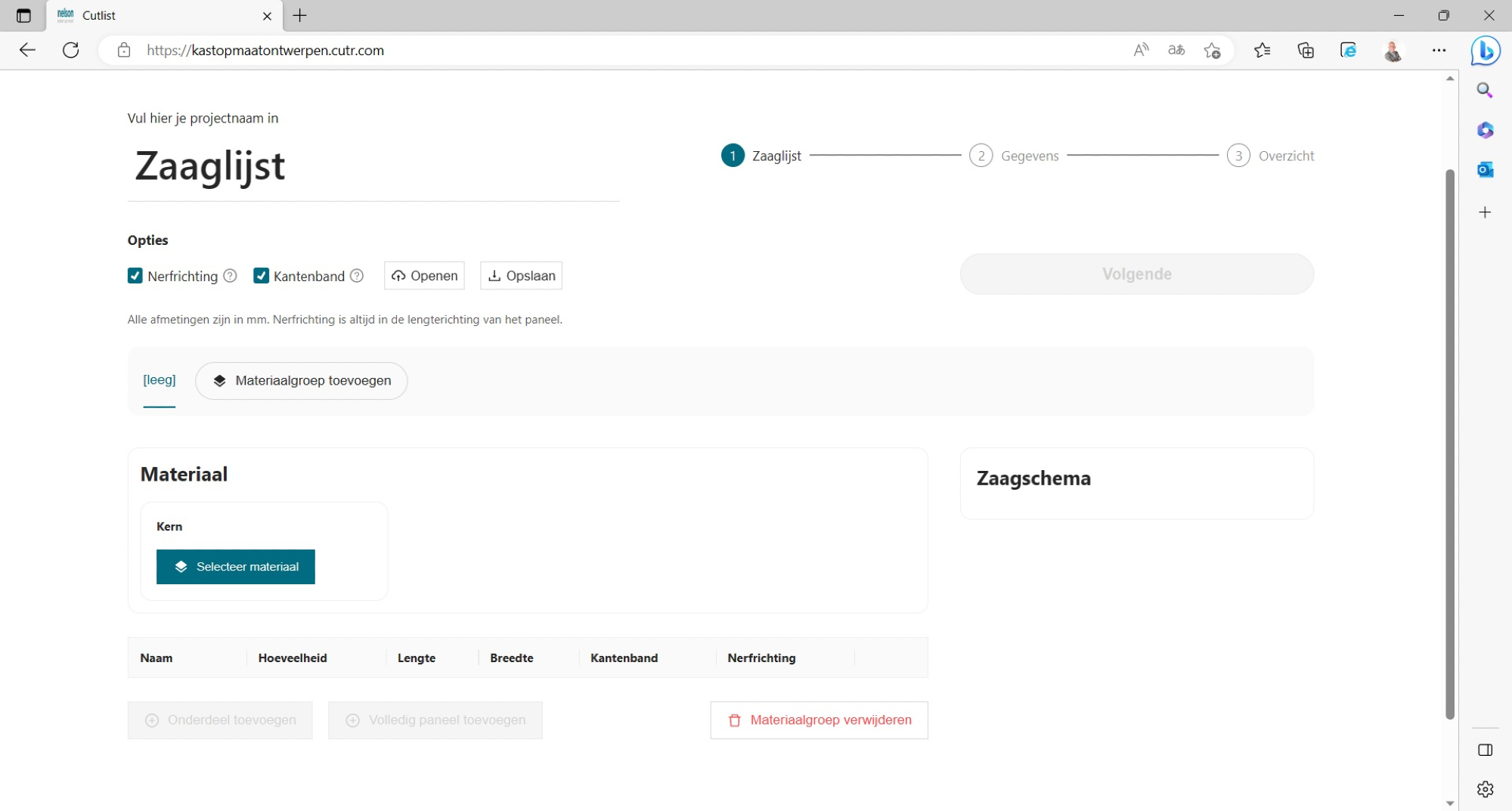Image resolution: width=1512 pixels, height=811 pixels.
Task: Click the Kantenband help question icon
Action: (x=357, y=276)
